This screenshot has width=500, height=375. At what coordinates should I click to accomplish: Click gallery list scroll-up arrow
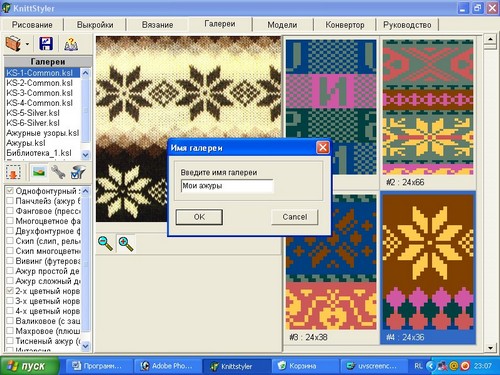click(x=86, y=73)
